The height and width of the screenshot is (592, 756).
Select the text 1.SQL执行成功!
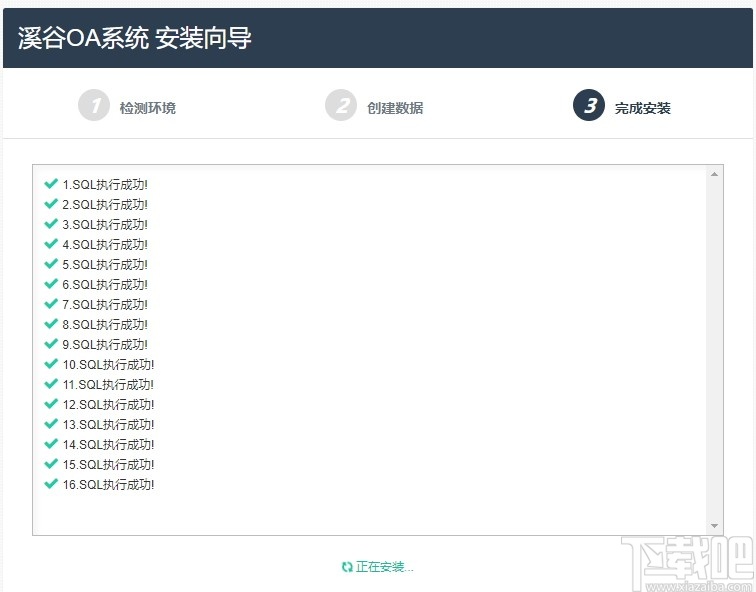pyautogui.click(x=105, y=185)
